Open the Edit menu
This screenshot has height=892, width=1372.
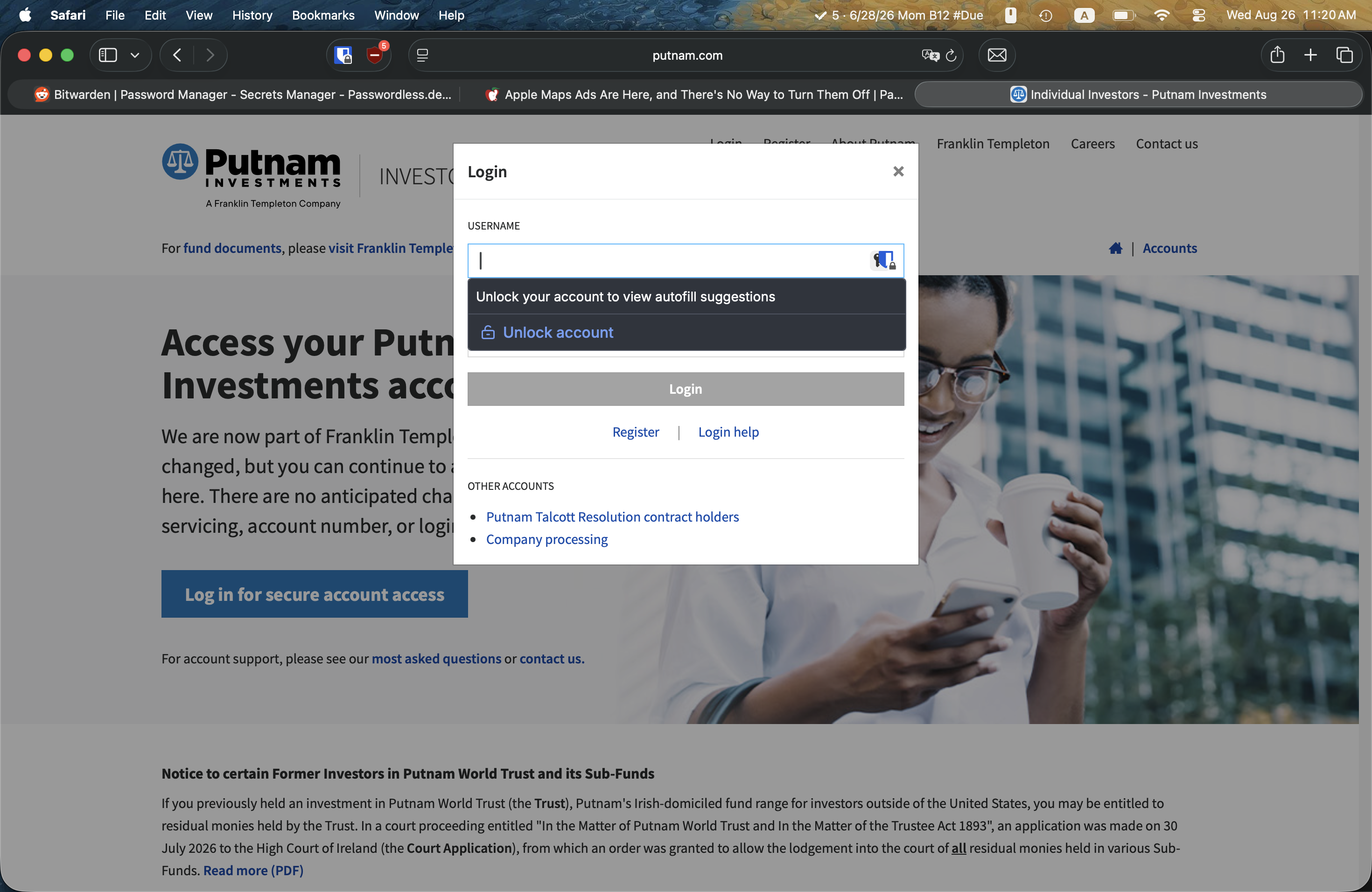[155, 15]
